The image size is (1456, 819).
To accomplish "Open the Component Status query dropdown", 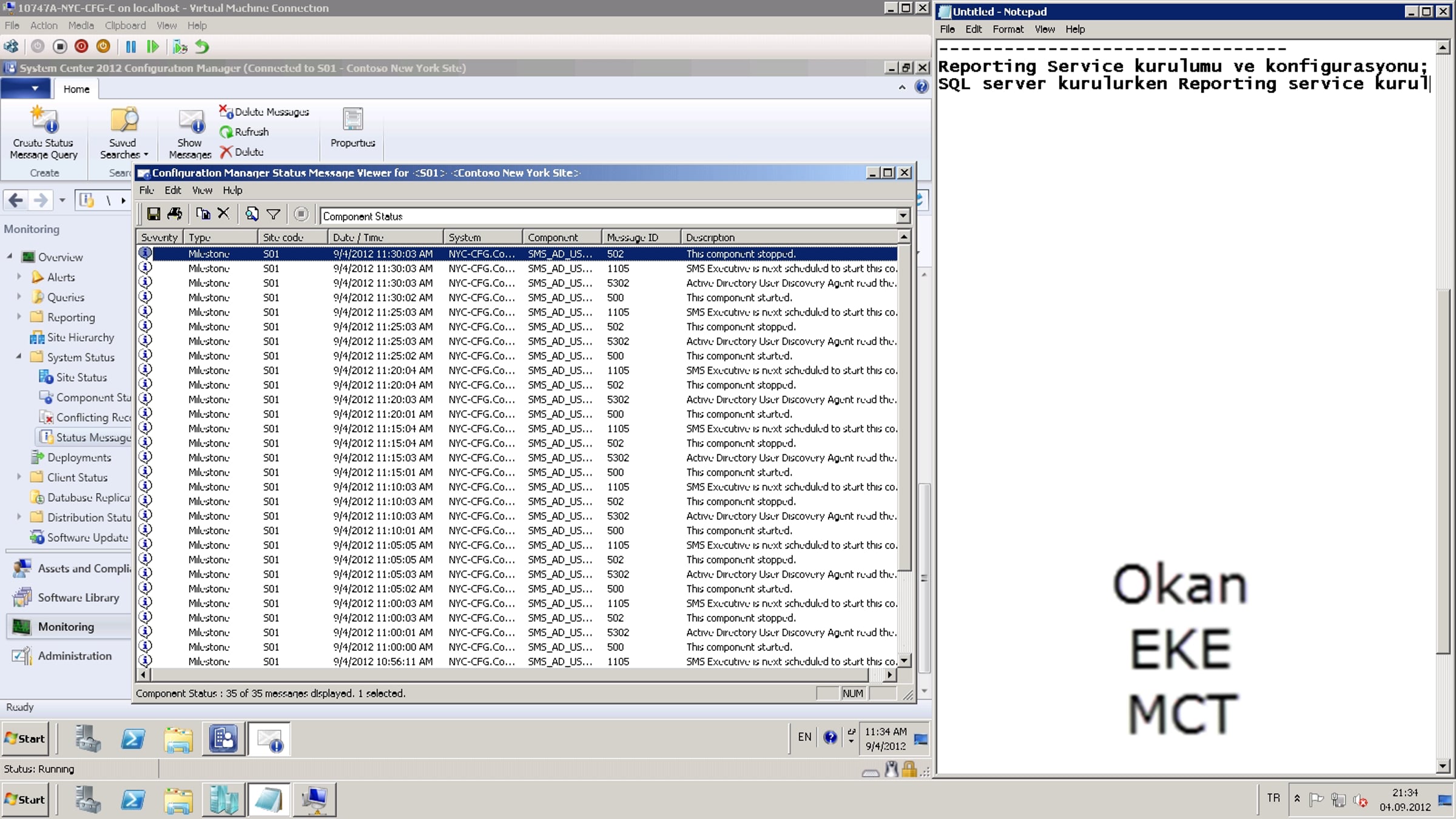I will click(903, 216).
